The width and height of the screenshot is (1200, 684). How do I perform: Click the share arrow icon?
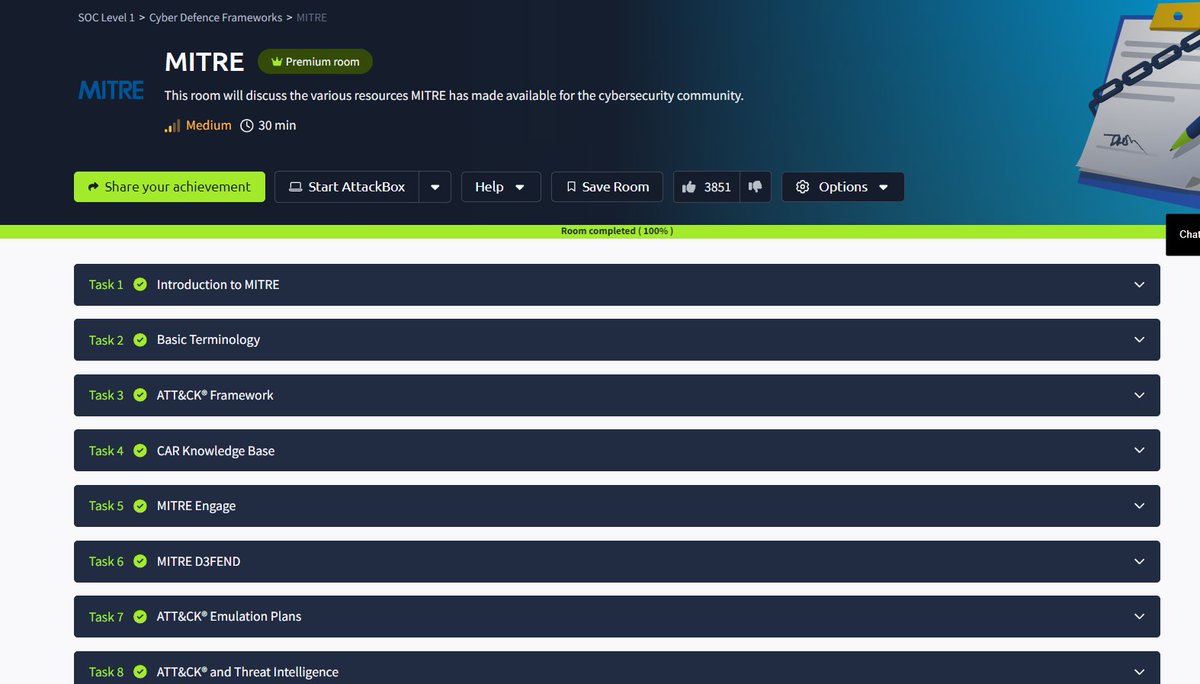pos(94,187)
